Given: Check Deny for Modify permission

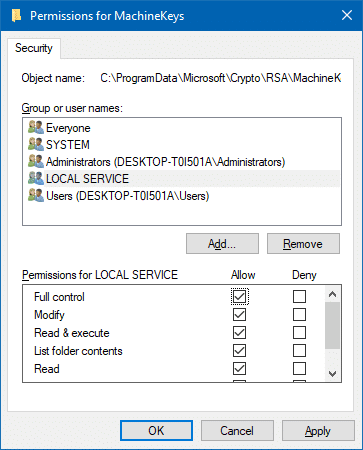Looking at the screenshot, I should point(299,314).
